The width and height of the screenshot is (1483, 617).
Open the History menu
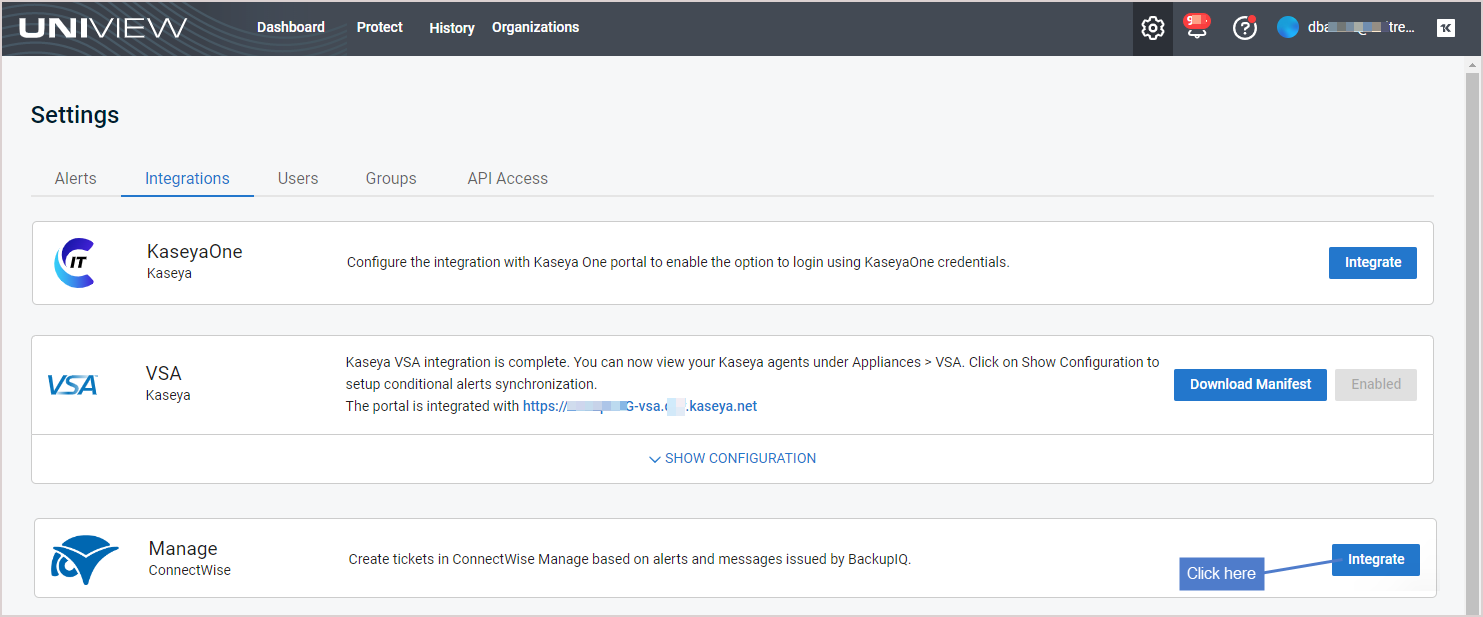(x=452, y=28)
